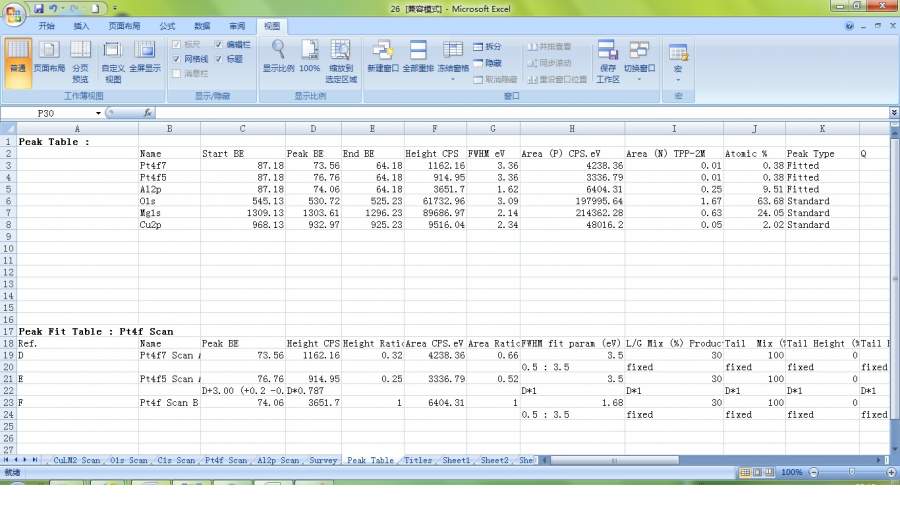Expand the formula bar chevron
Screen dimensions: 900x506
point(894,113)
